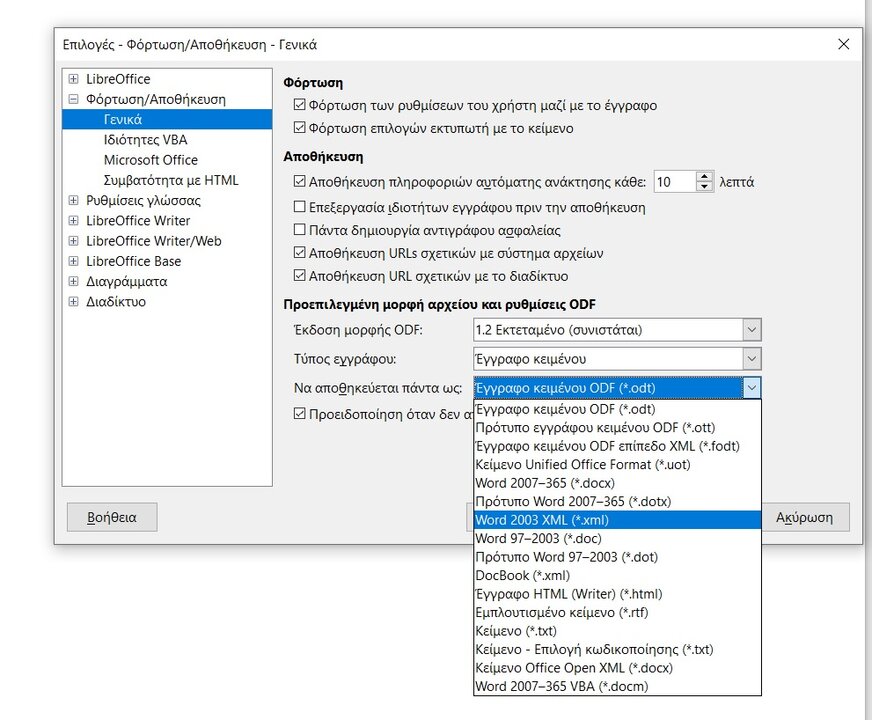Enable Πάντα δημιουργία αντιγράφου ασφαλείας

(299, 230)
